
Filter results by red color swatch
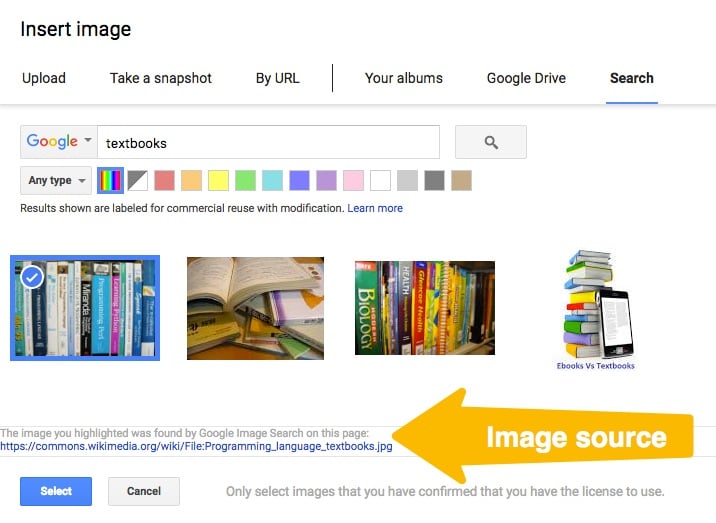click(164, 180)
